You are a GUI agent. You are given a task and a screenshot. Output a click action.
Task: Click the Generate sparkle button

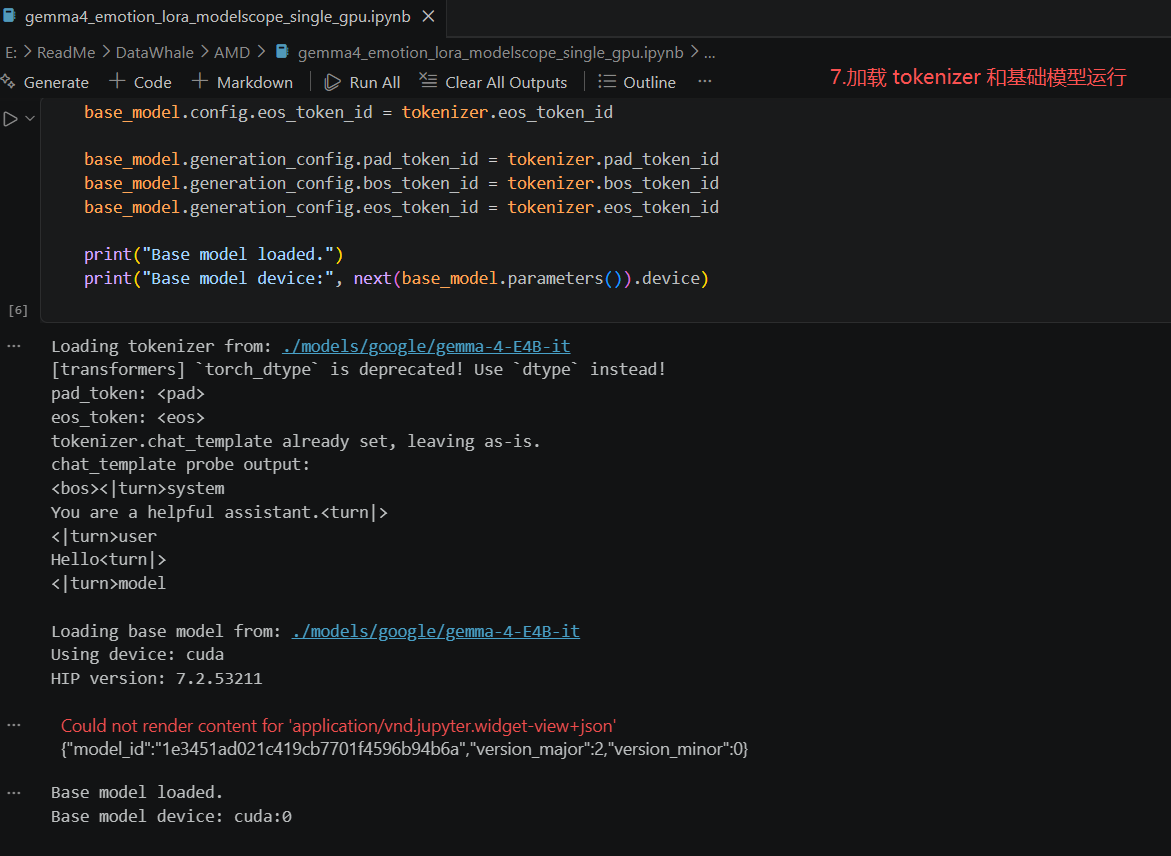[x=45, y=82]
